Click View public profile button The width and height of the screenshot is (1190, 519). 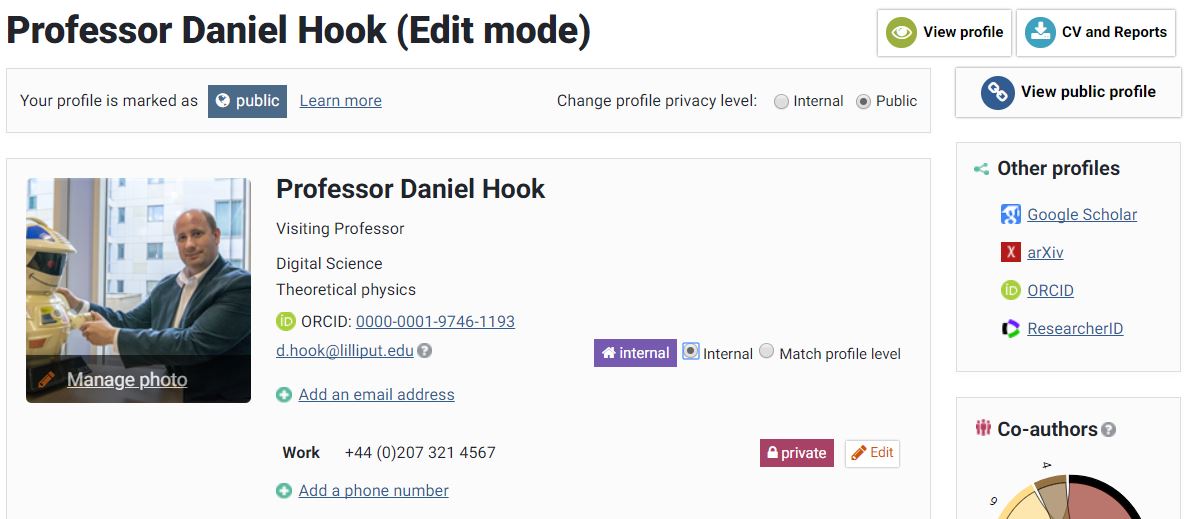1067,92
